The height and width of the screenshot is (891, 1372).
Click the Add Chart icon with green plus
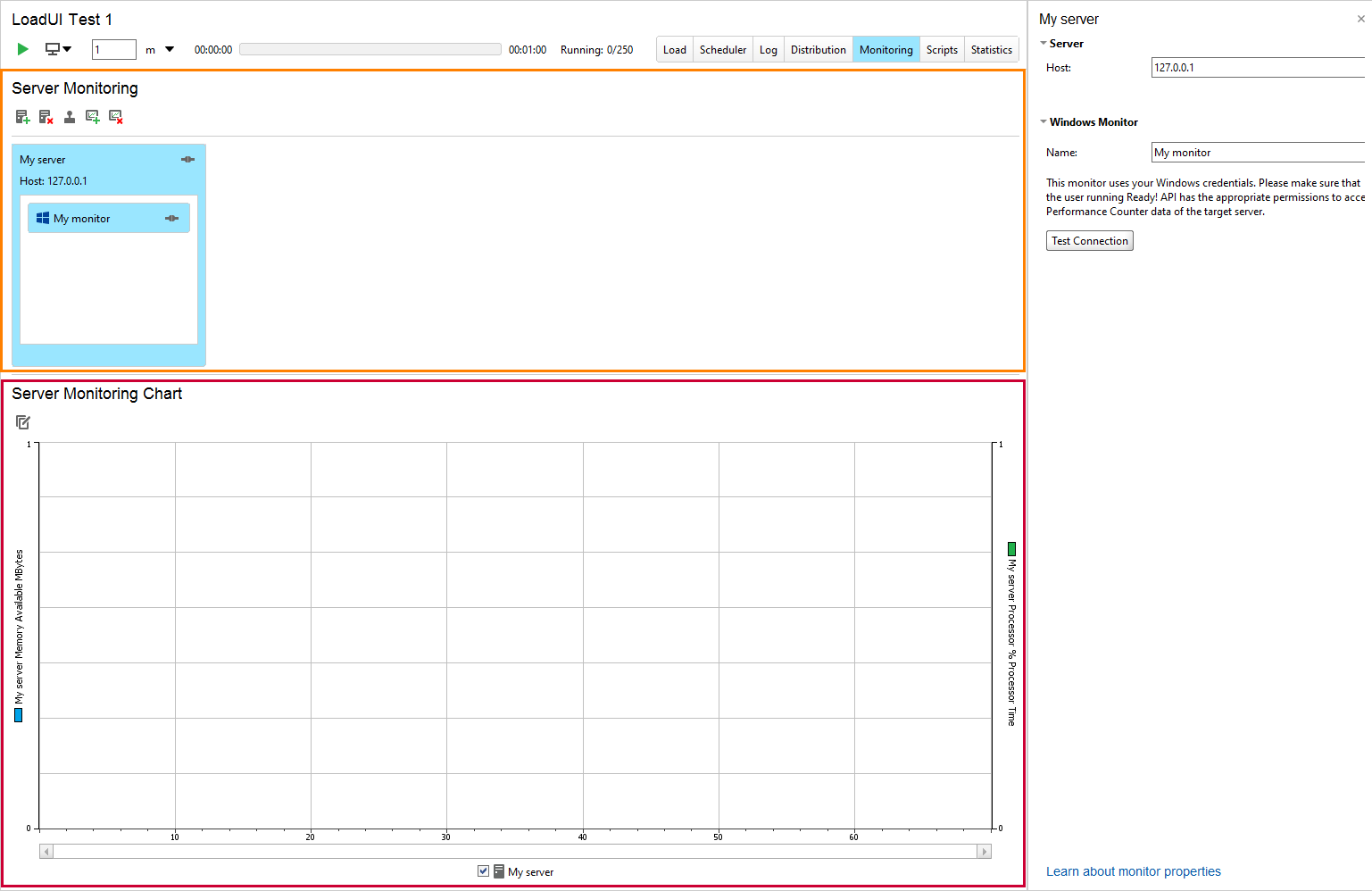pyautogui.click(x=92, y=116)
